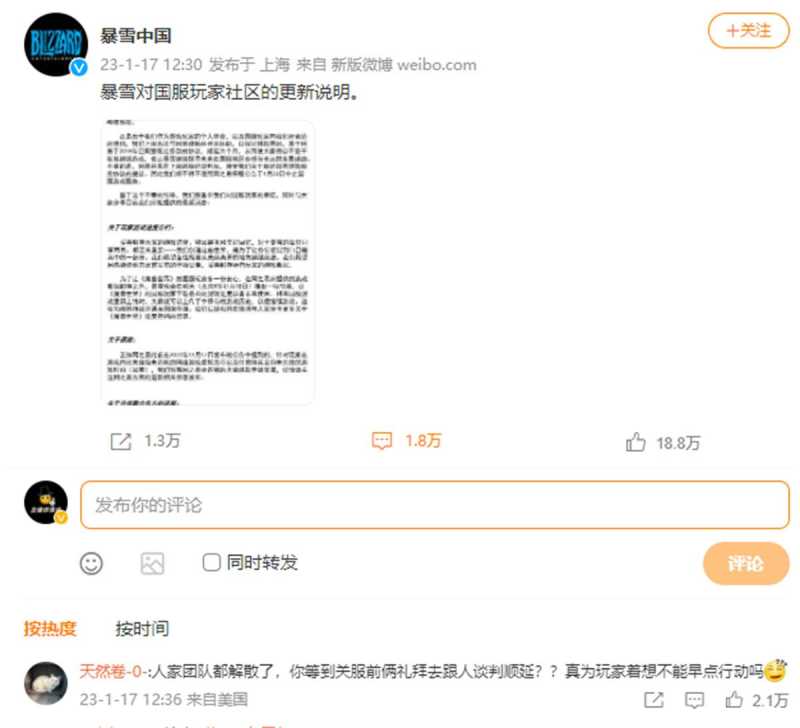The width and height of the screenshot is (800, 728).
Task: Open the Blizzard China profile avatar
Action: 56,44
